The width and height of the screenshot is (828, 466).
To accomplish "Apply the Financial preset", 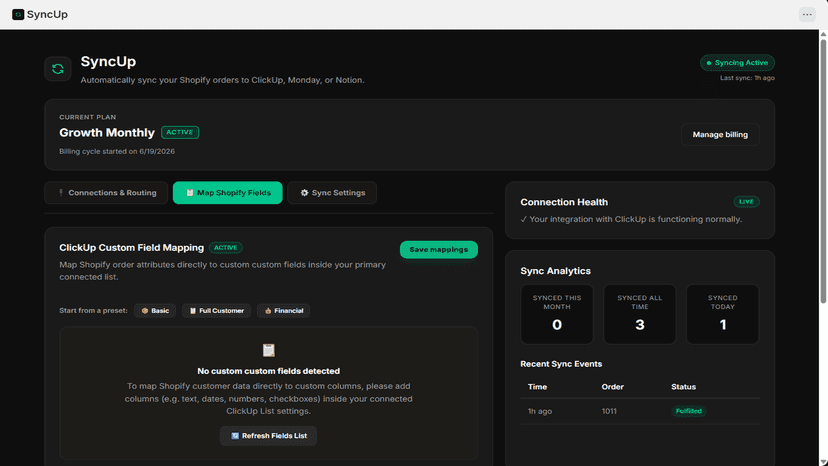I will point(284,311).
